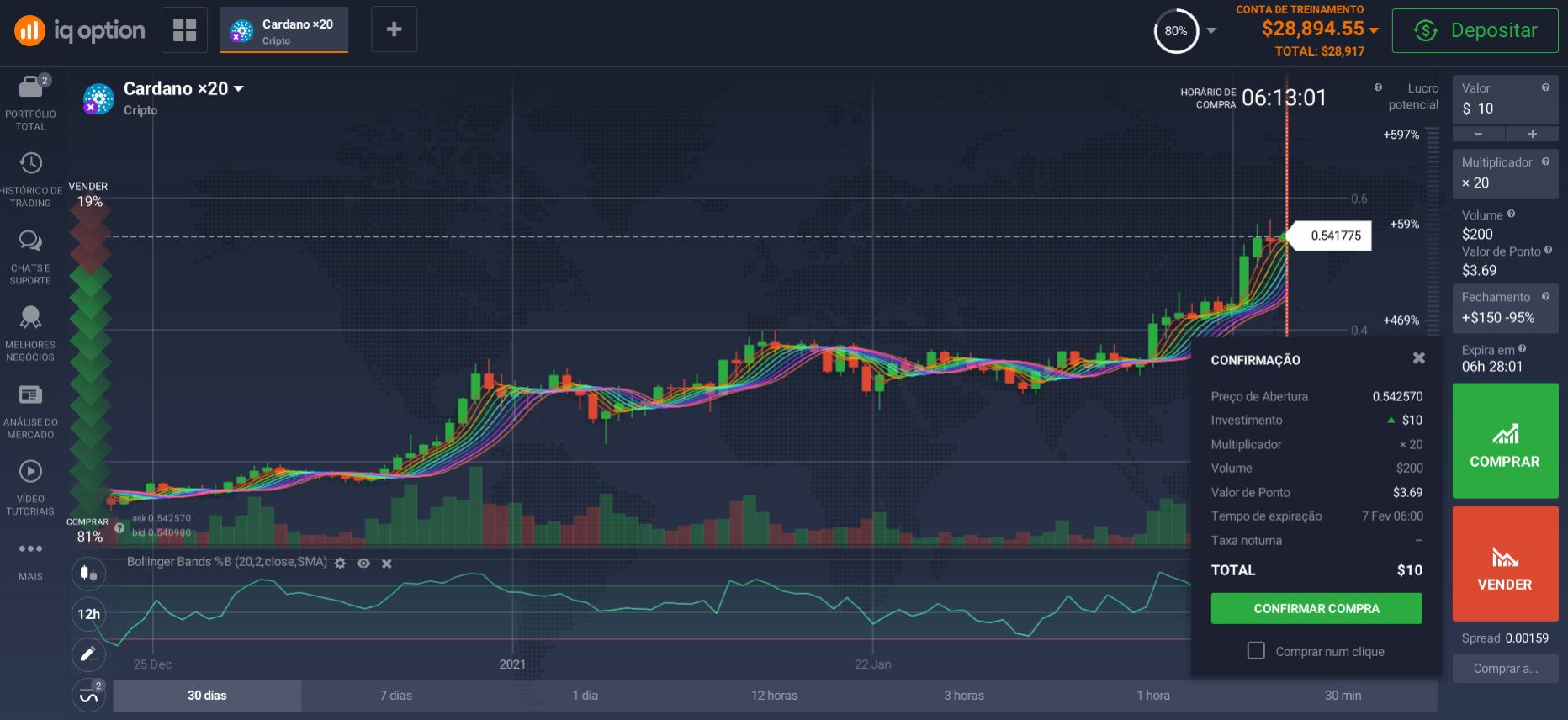Screen dimensions: 1568x720
Task: Select 3 horas timeframe
Action: pyautogui.click(x=964, y=696)
